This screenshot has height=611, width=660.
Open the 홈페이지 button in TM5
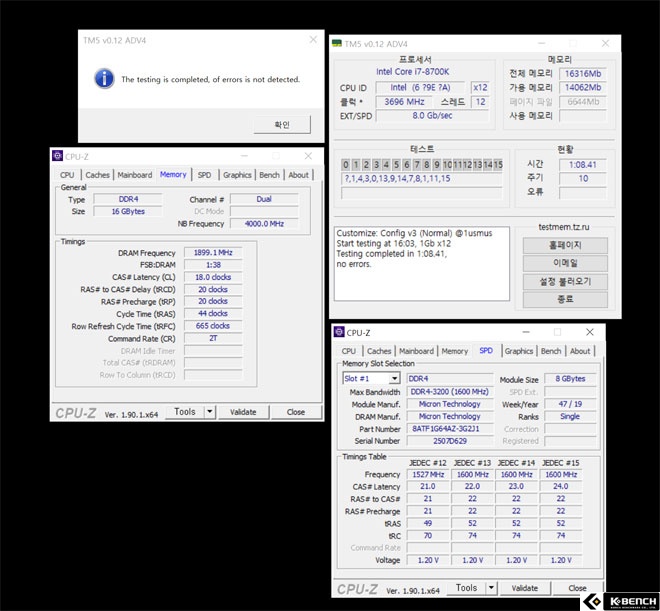(x=565, y=245)
